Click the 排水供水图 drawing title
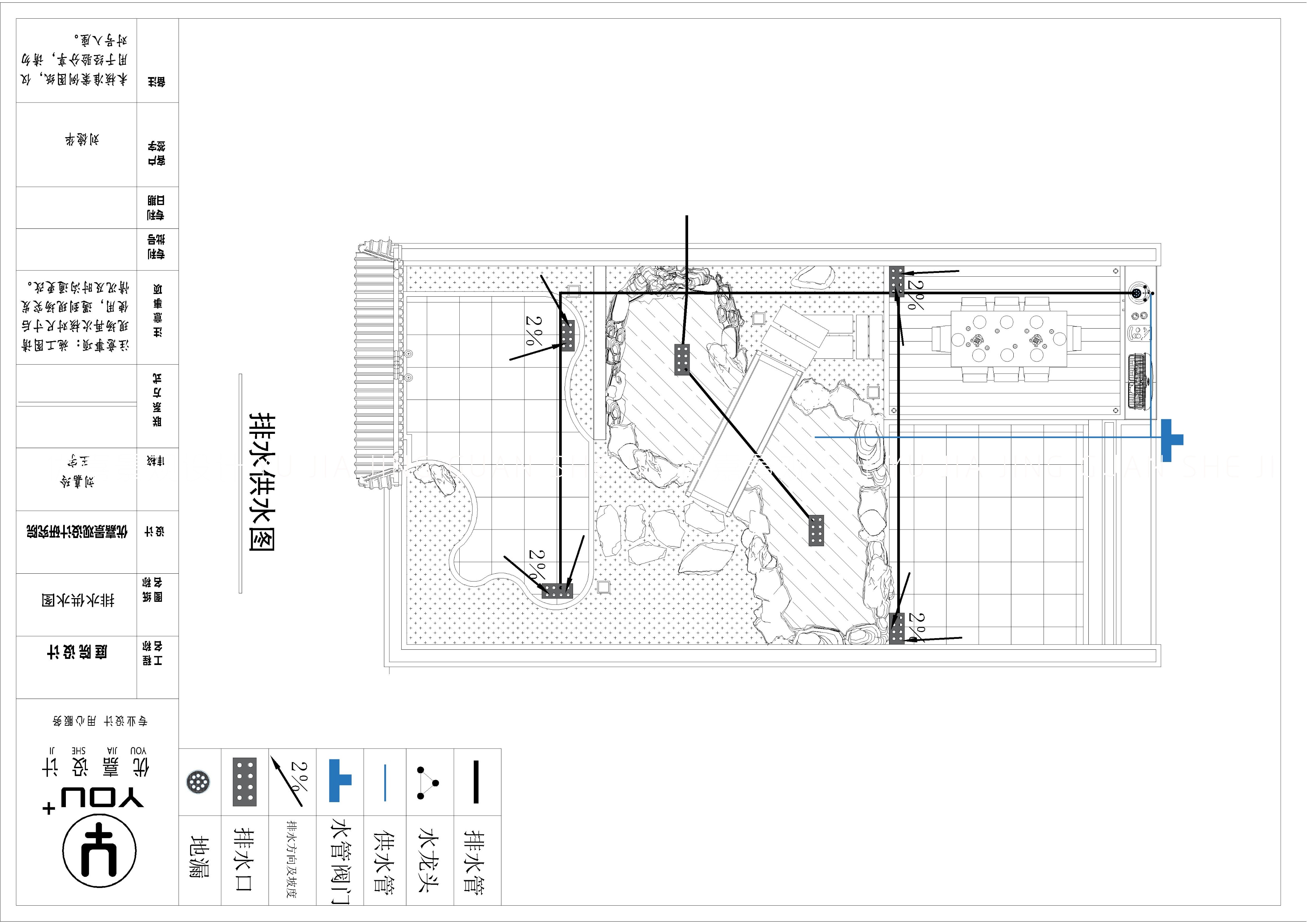Viewport: 1307px width, 924px height. tap(263, 482)
